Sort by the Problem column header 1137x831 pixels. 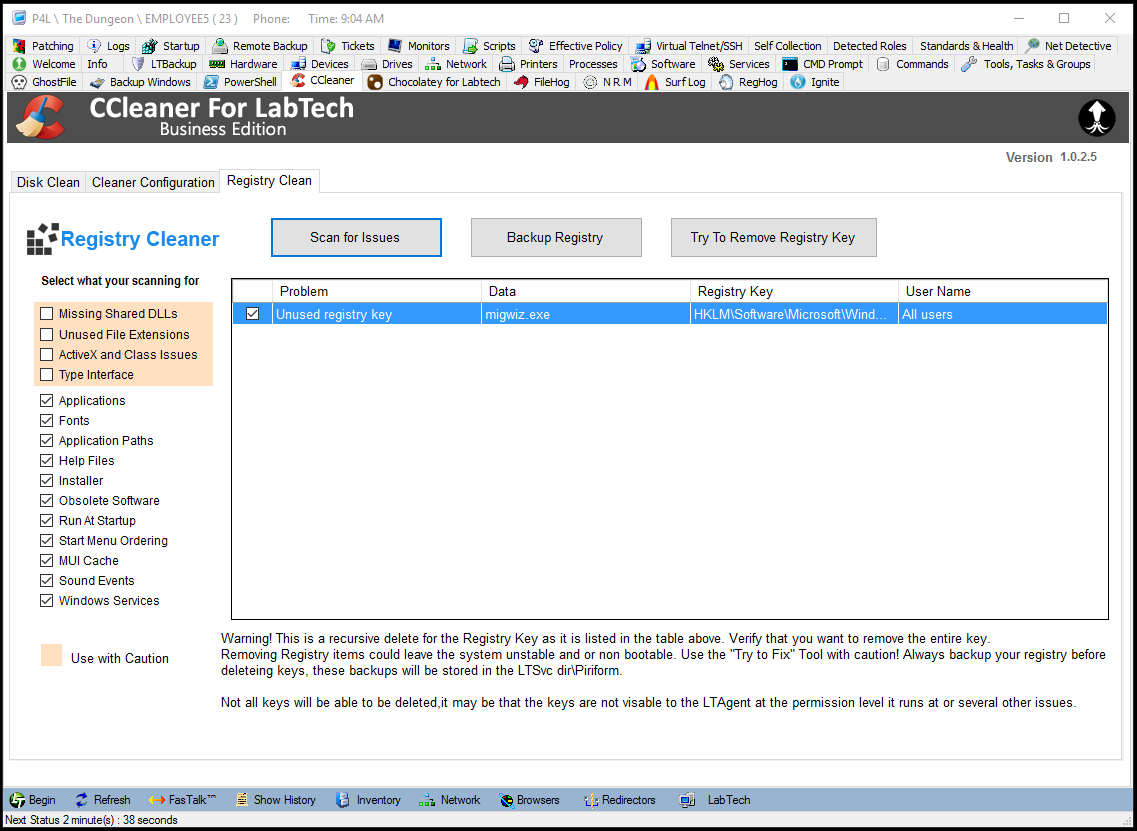pos(376,292)
